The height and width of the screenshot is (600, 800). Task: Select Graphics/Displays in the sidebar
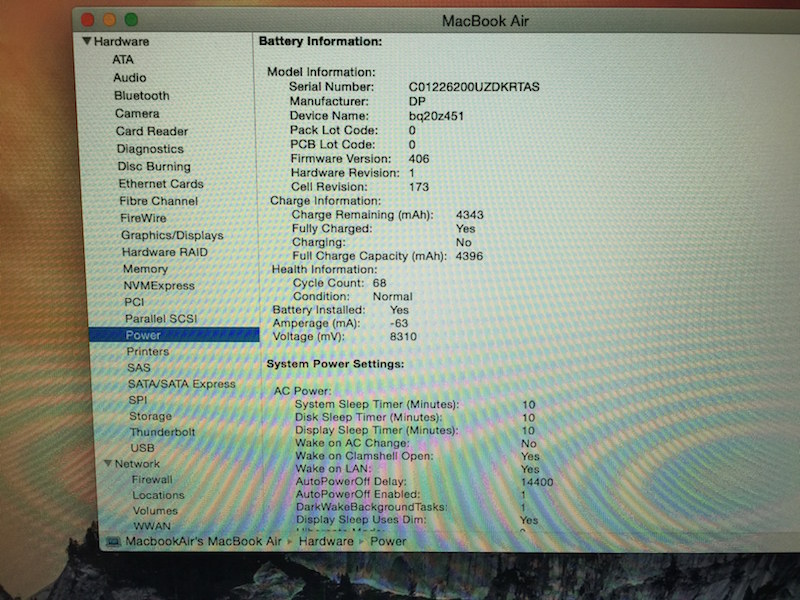(172, 235)
